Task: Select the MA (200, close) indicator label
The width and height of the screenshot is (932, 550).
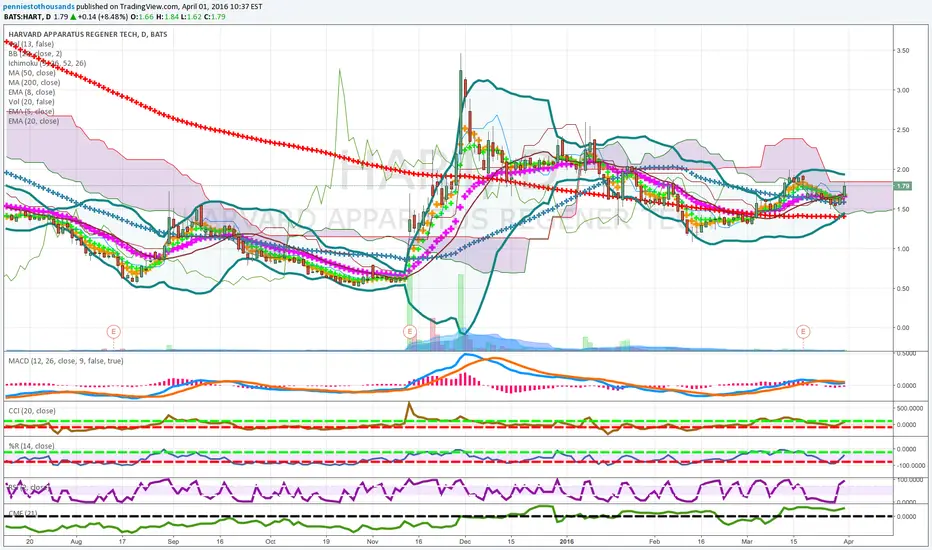Action: 34,82
